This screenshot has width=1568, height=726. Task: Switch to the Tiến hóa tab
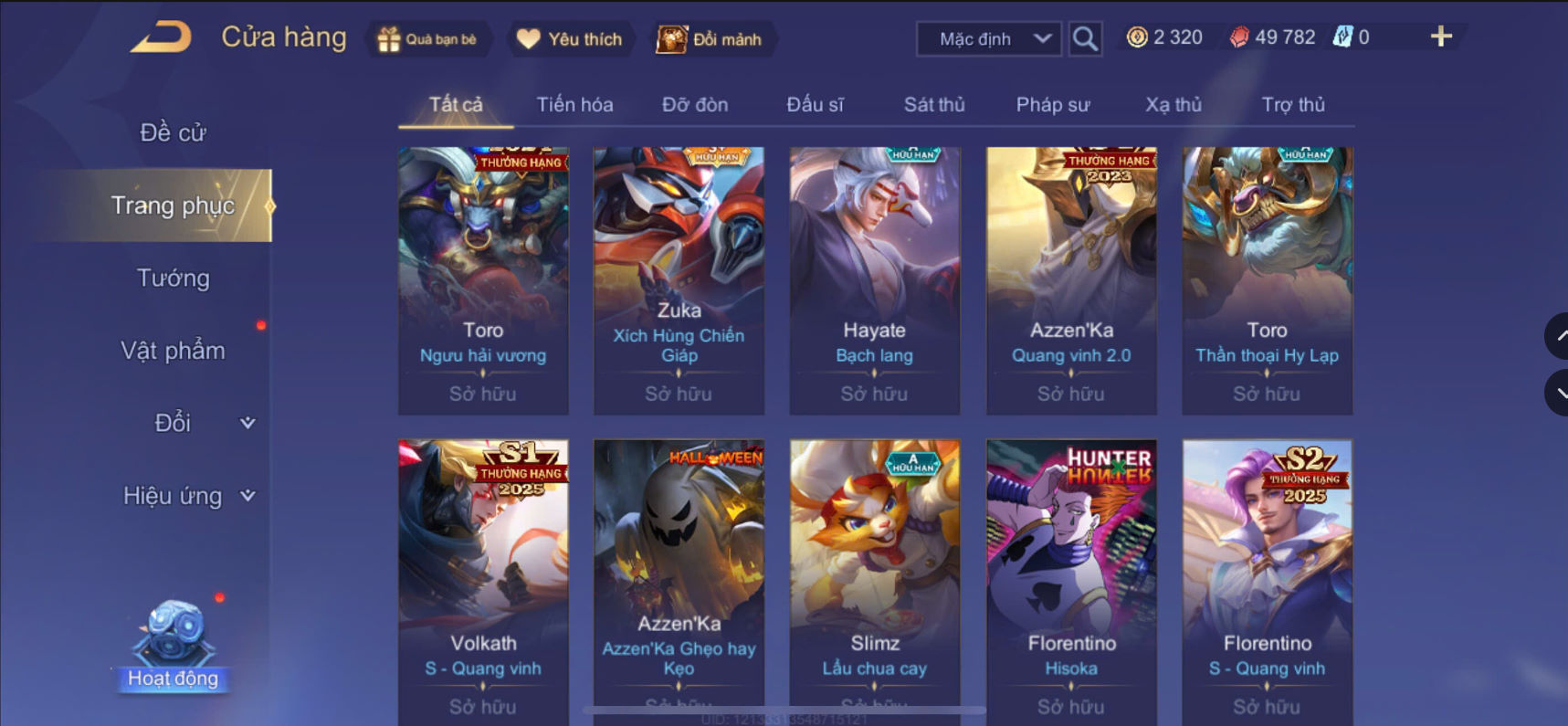click(x=574, y=104)
